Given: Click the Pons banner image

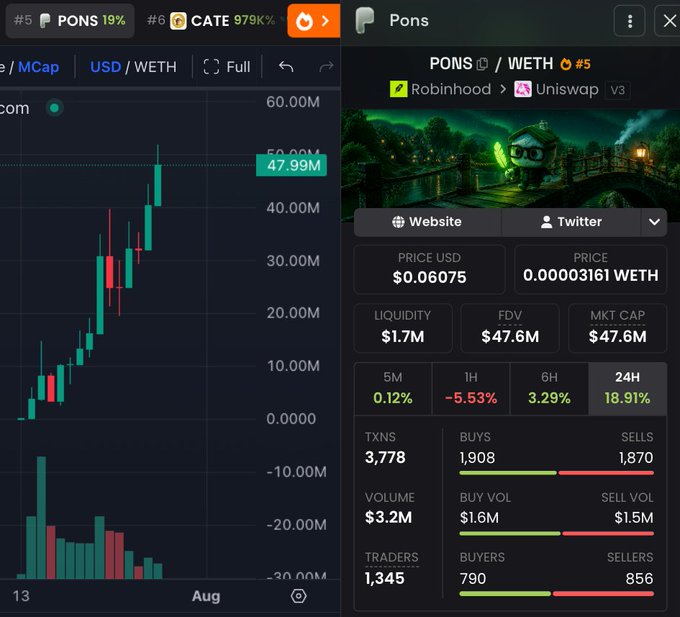Looking at the screenshot, I should tap(510, 159).
